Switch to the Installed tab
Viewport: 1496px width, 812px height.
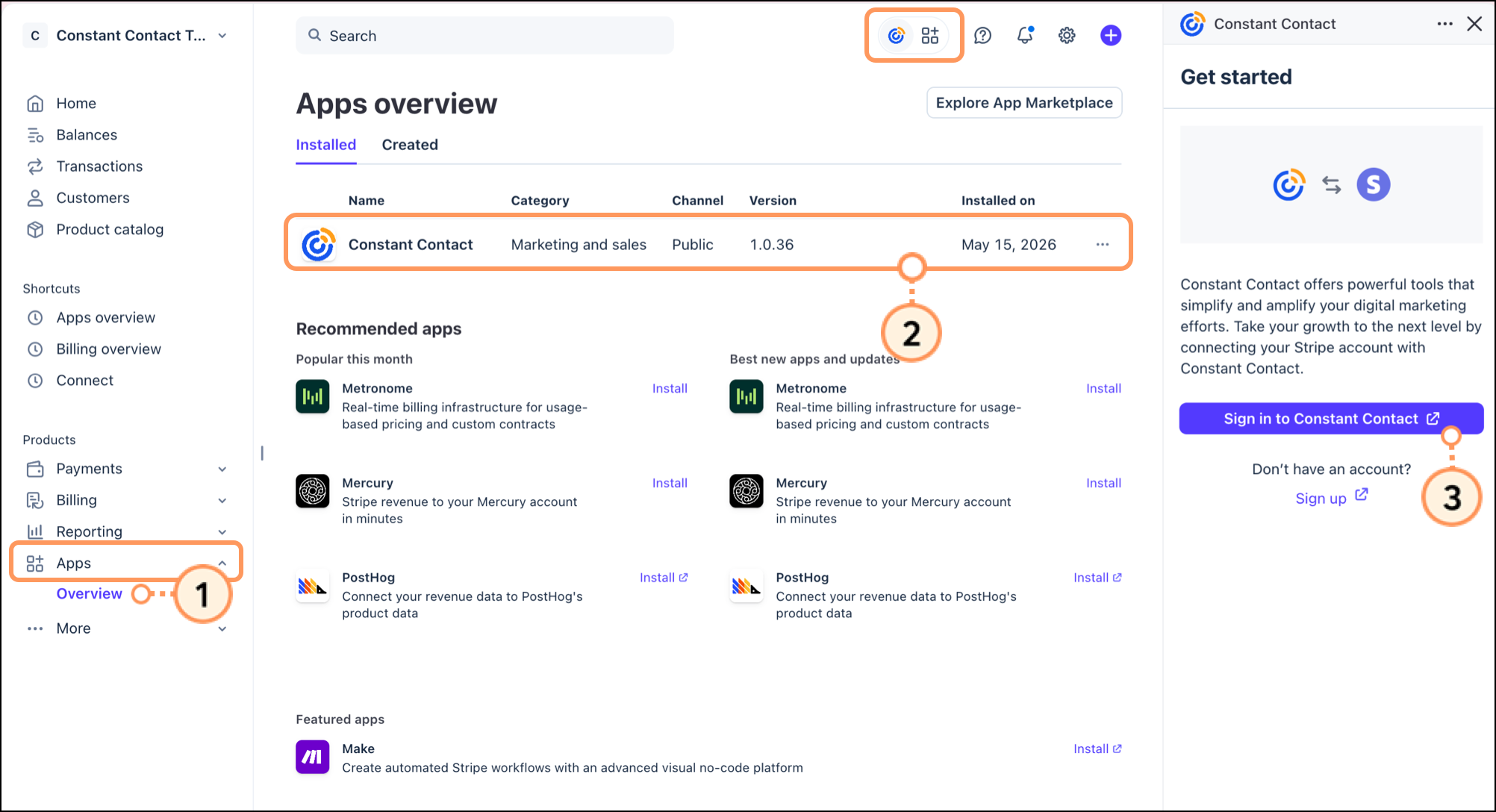(325, 145)
